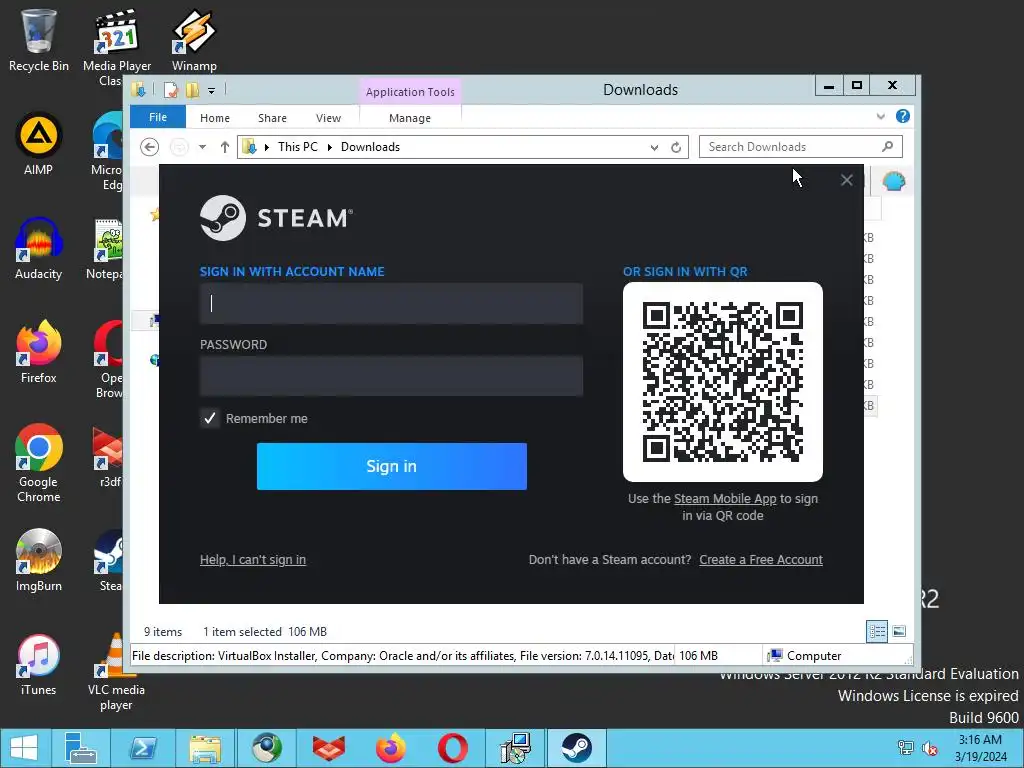Image resolution: width=1024 pixels, height=768 pixels.
Task: Open File Explorer taskbar icon
Action: tap(205, 748)
